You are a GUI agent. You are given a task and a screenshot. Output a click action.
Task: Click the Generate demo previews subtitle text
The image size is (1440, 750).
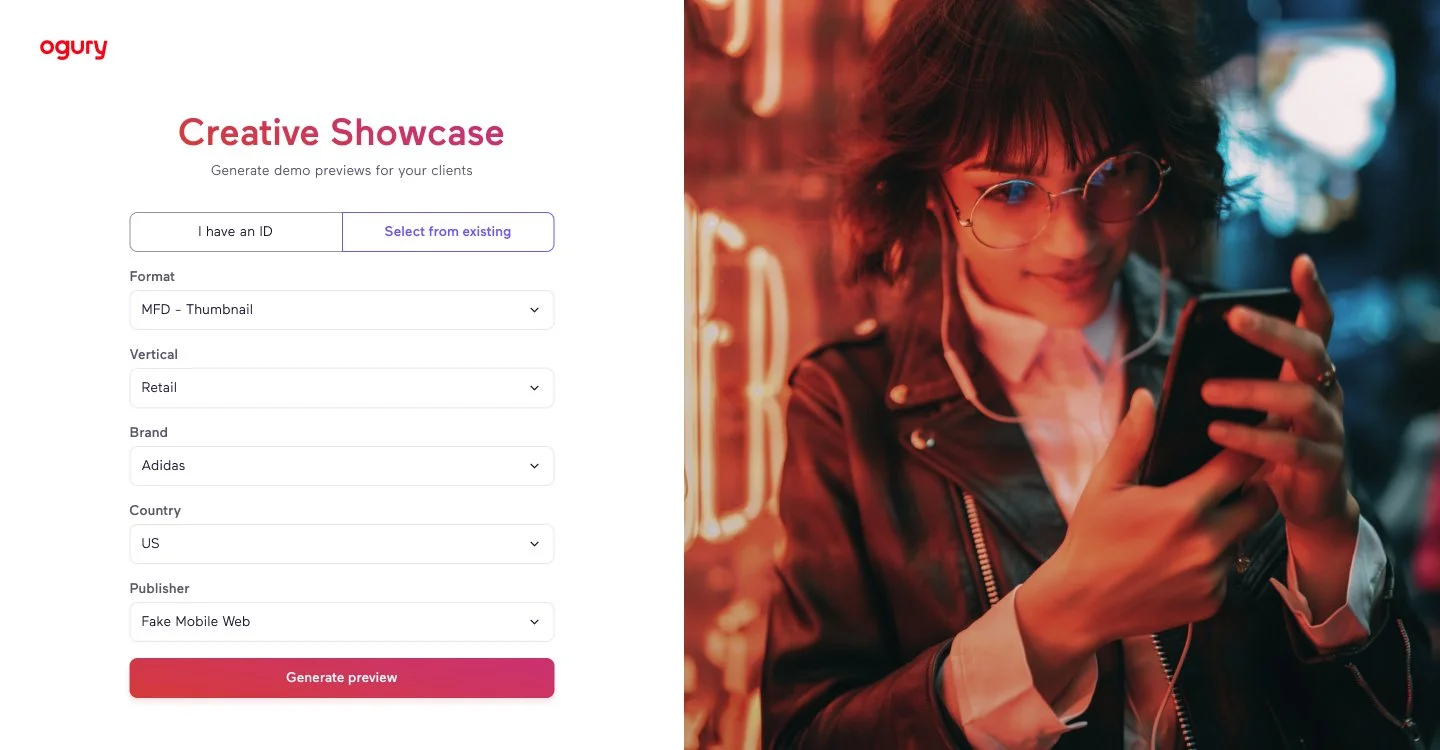click(x=342, y=171)
